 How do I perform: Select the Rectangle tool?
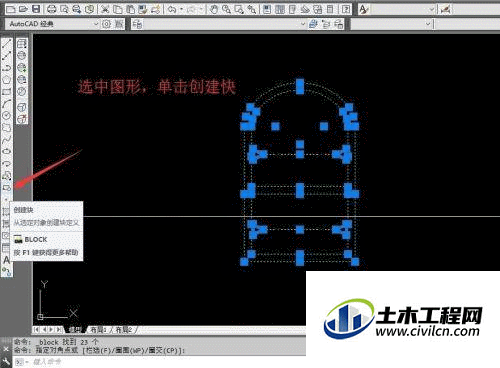[7, 92]
